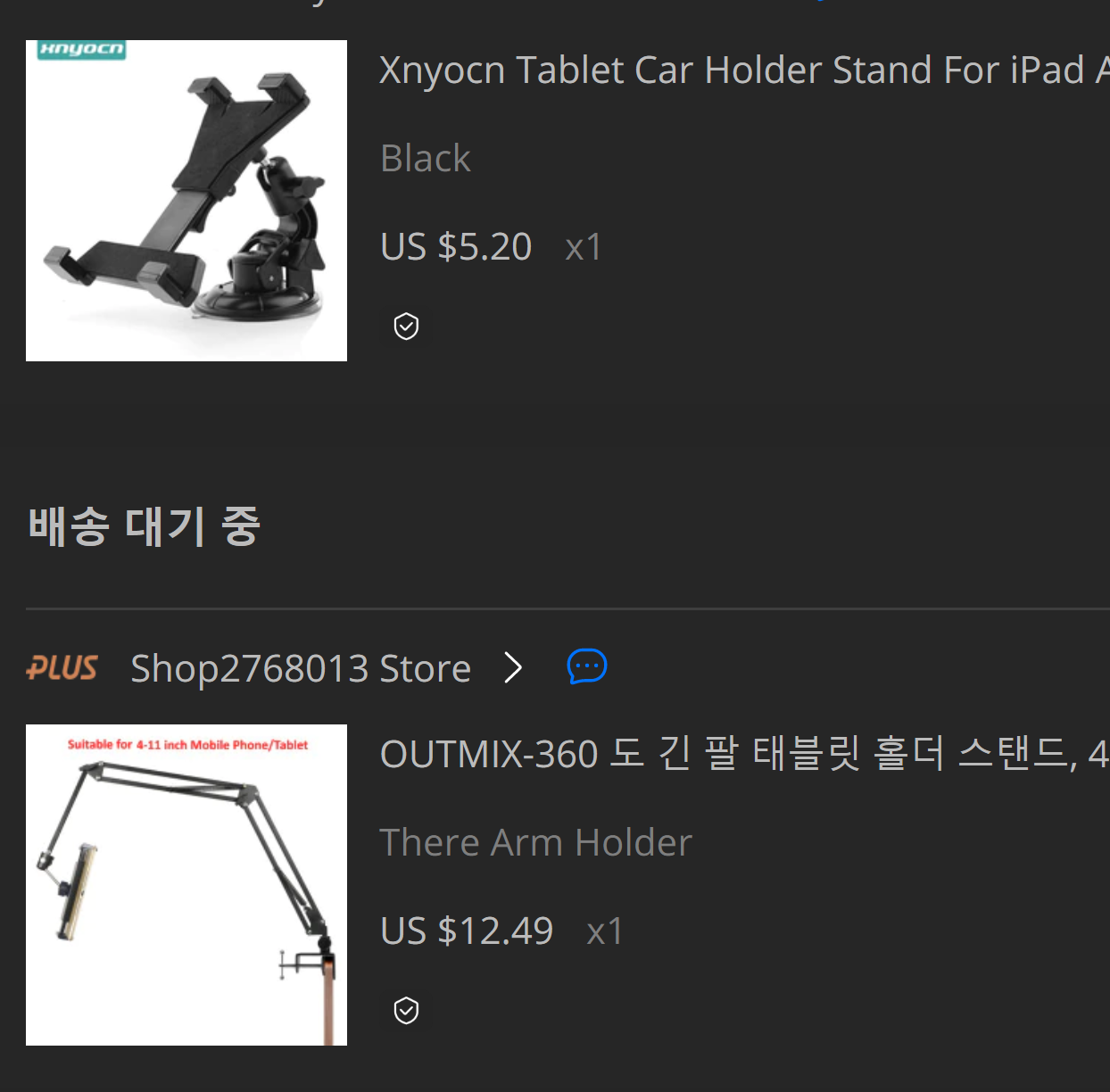Select the Black variant label

[x=426, y=158]
